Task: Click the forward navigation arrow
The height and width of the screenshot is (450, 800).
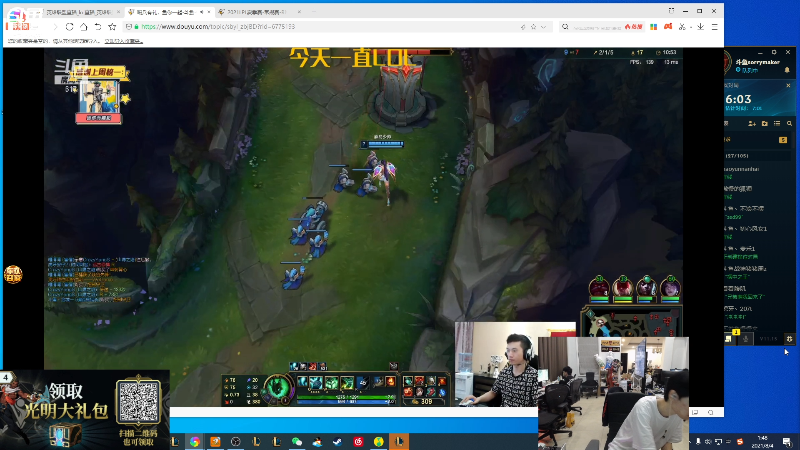Action: (55, 27)
